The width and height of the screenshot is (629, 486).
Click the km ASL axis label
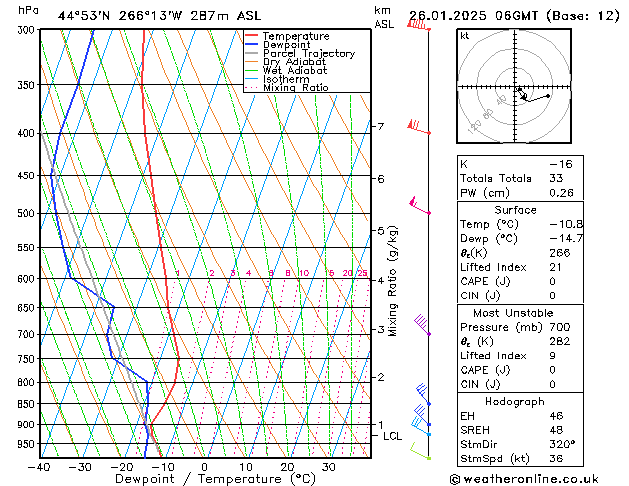click(384, 17)
